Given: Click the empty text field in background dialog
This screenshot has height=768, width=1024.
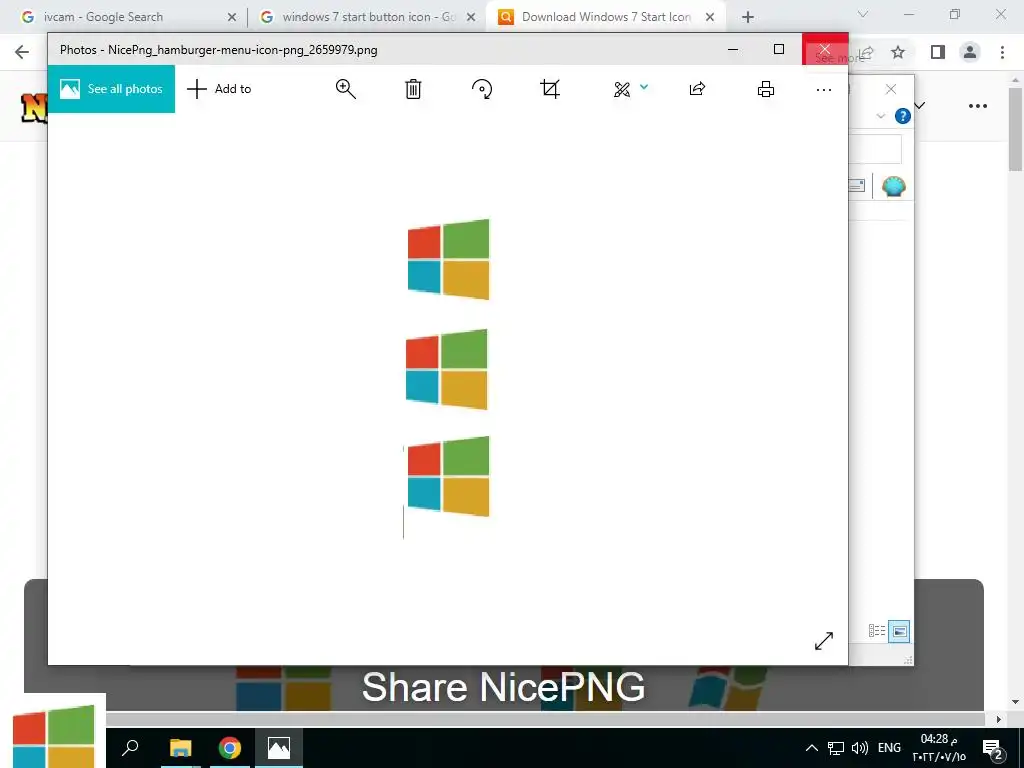Looking at the screenshot, I should (x=875, y=149).
